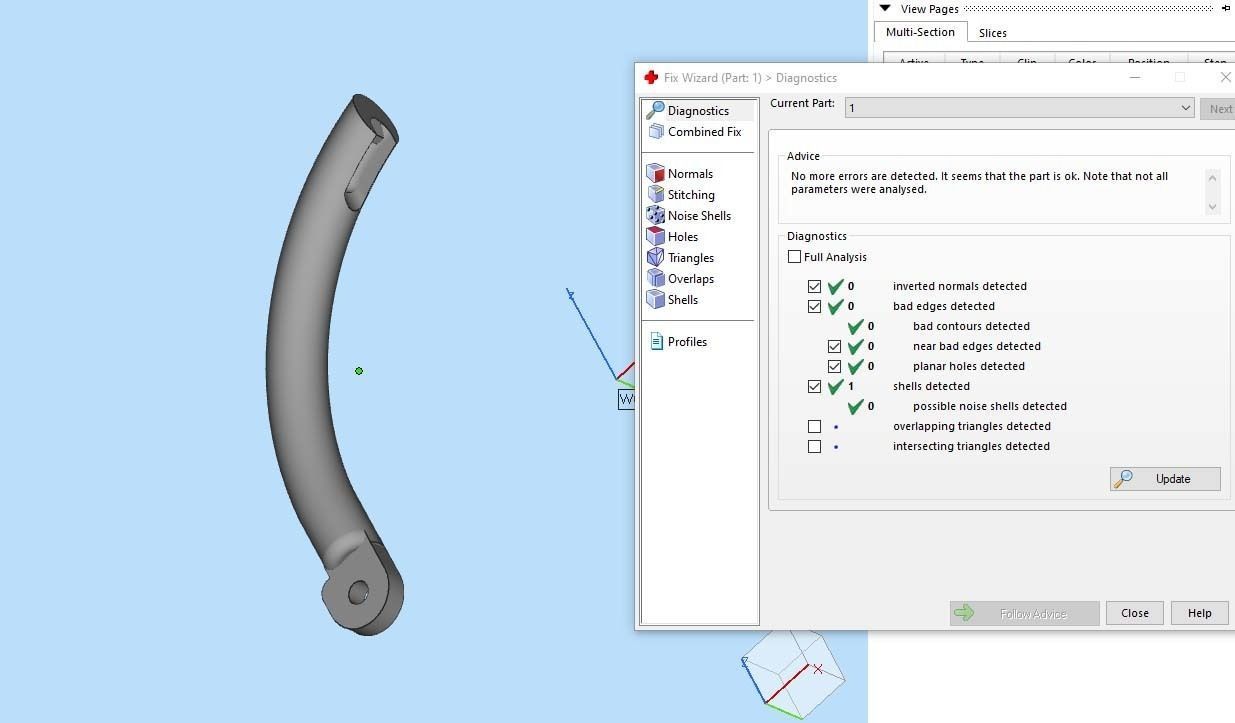The width and height of the screenshot is (1235, 723).
Task: Click the green point marker in viewport
Action: click(359, 371)
